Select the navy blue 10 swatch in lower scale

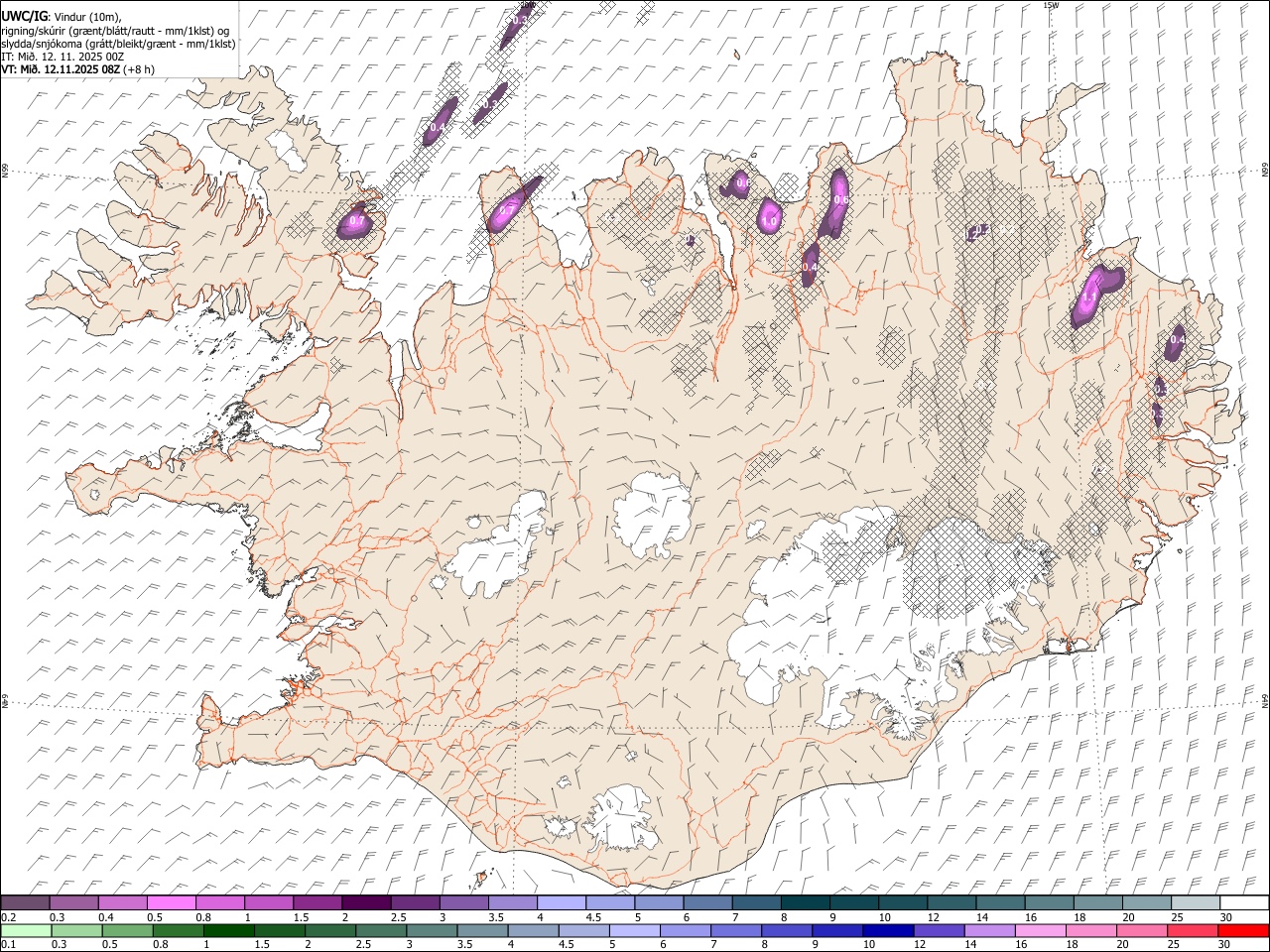(x=888, y=930)
